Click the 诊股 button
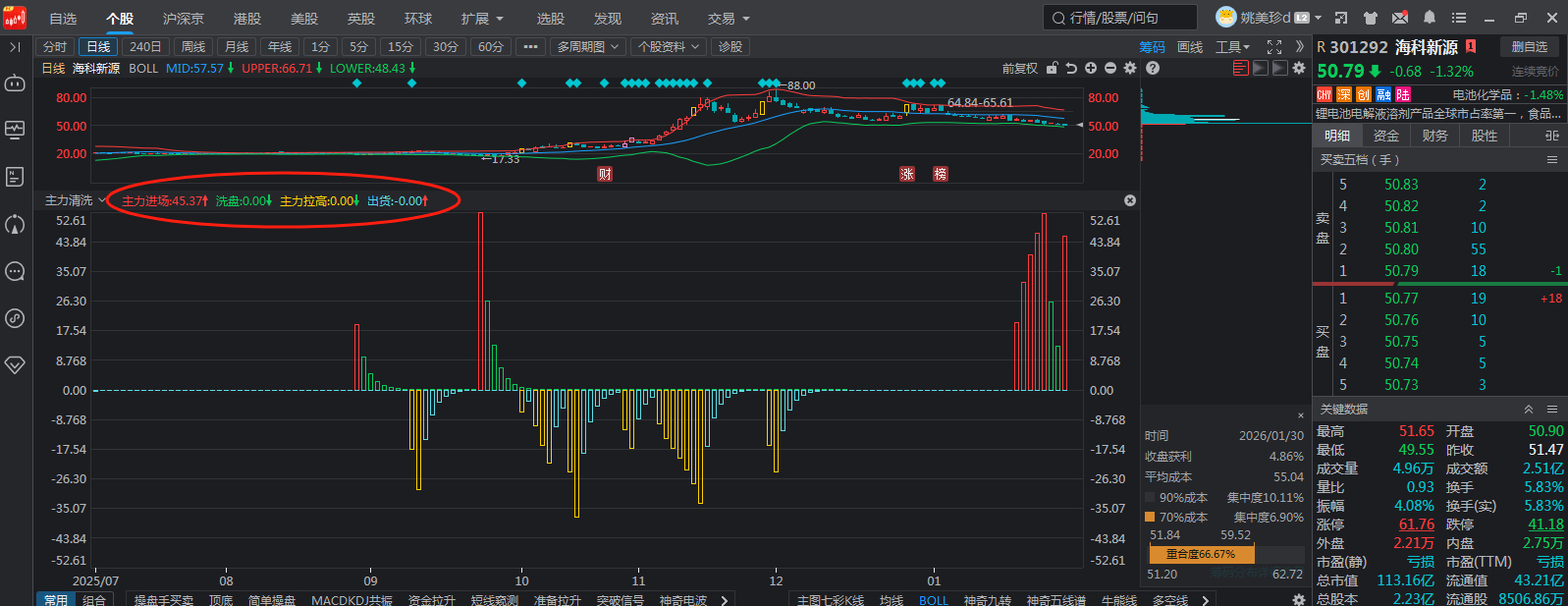 (730, 47)
